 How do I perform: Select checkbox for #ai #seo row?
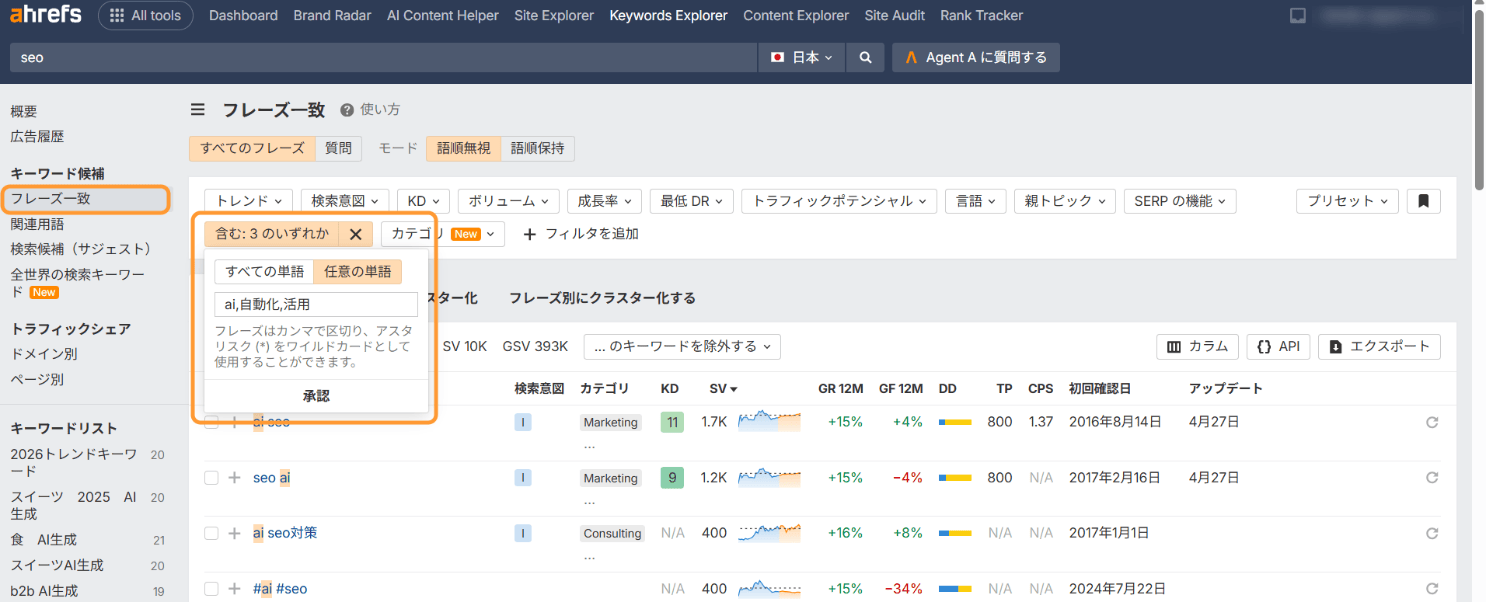211,589
